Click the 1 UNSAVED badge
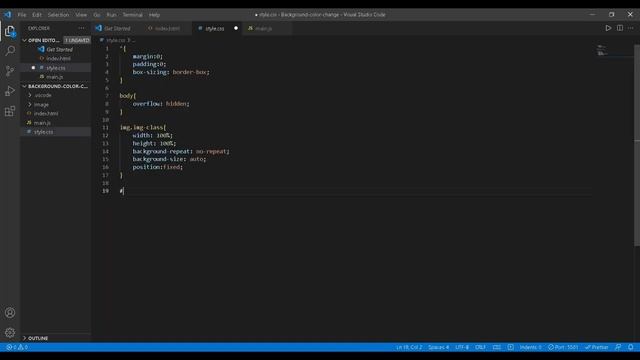 coord(77,40)
